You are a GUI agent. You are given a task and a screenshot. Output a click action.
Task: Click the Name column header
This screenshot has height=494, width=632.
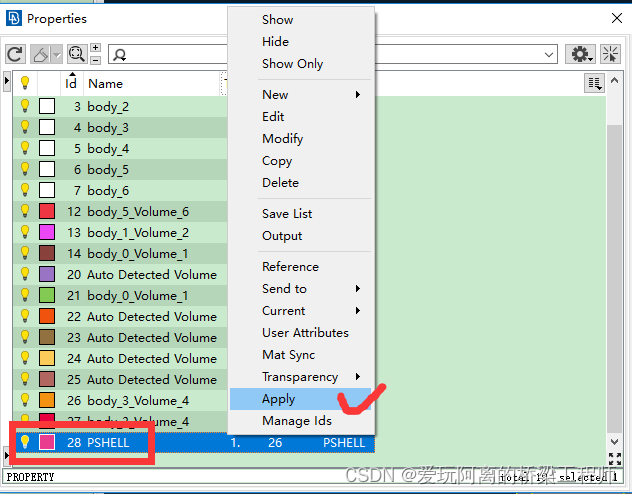point(106,84)
